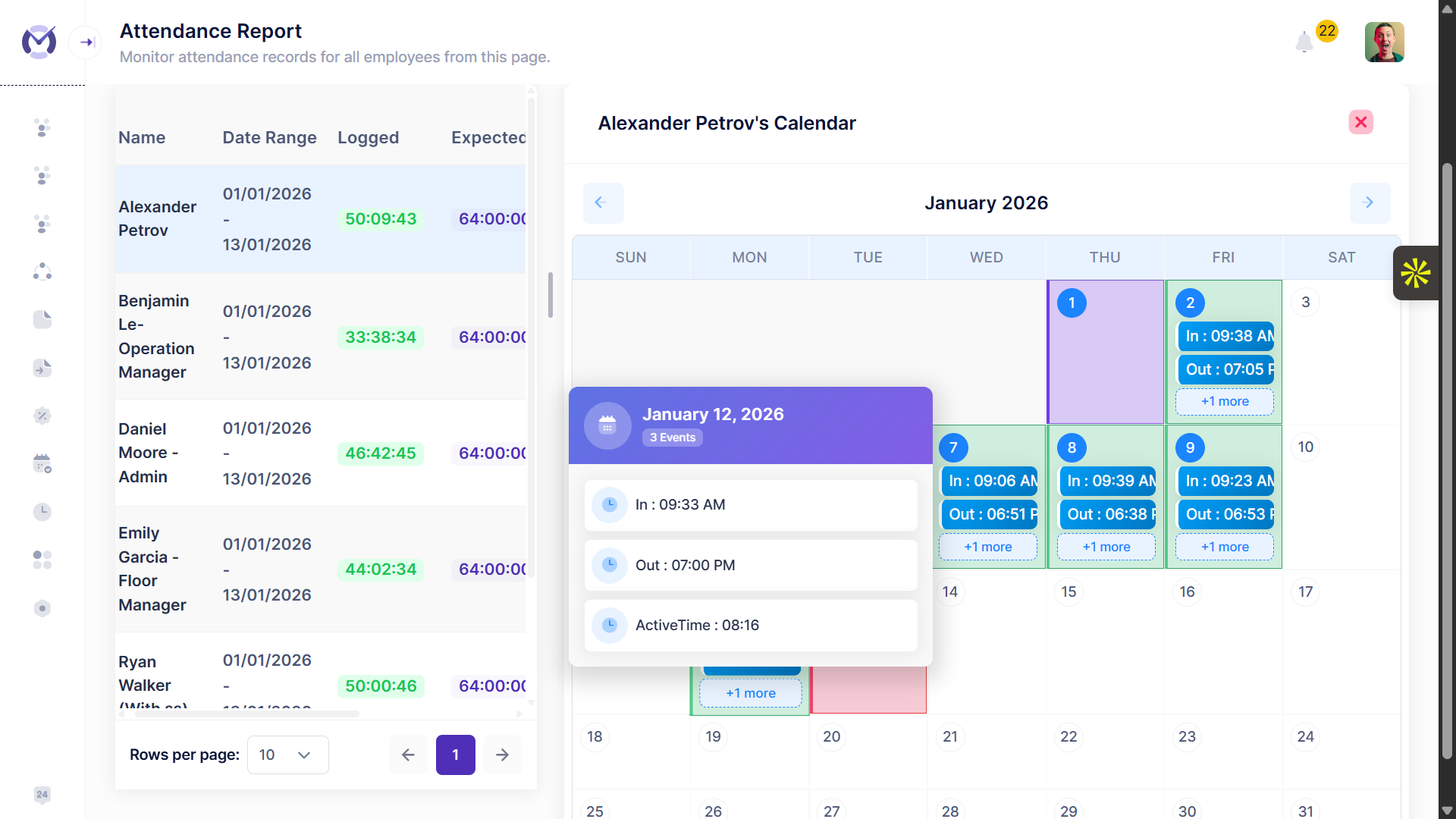Open the attendance calendar icon in sidebar
Image resolution: width=1456 pixels, height=819 pixels.
pos(42,463)
